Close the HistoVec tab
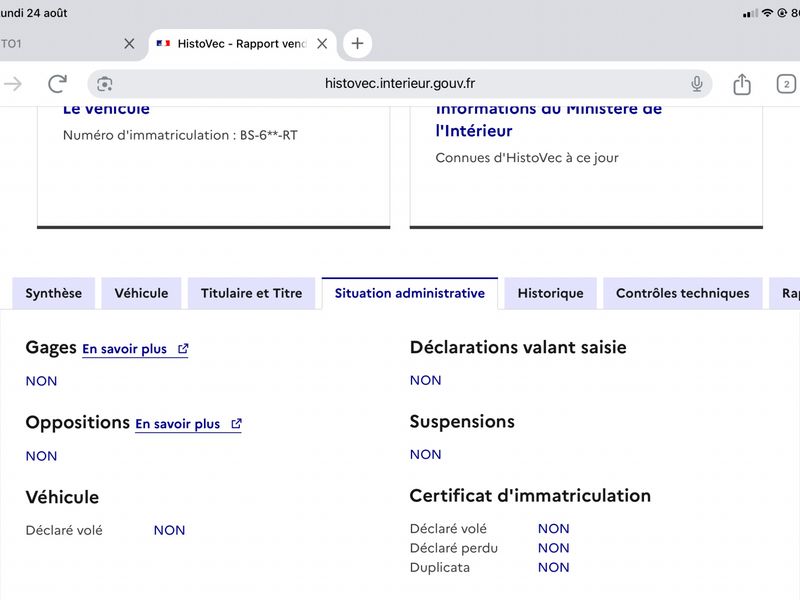Image resolution: width=800 pixels, height=600 pixels. [x=322, y=44]
